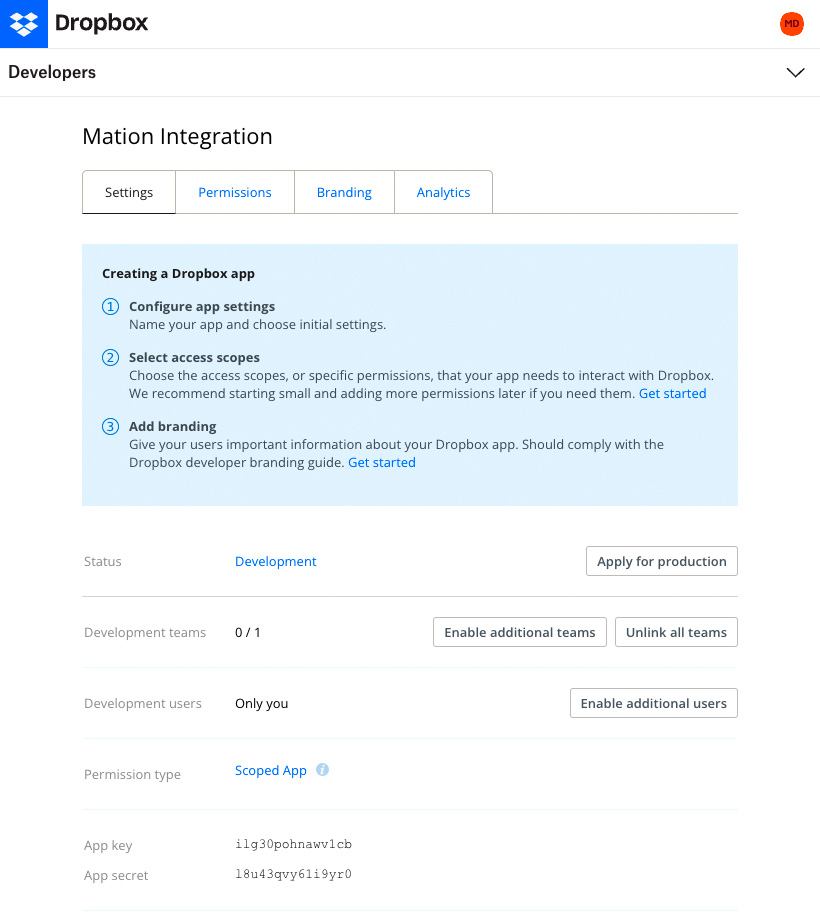Click the Only you development users value
The height and width of the screenshot is (920, 820).
tap(262, 703)
